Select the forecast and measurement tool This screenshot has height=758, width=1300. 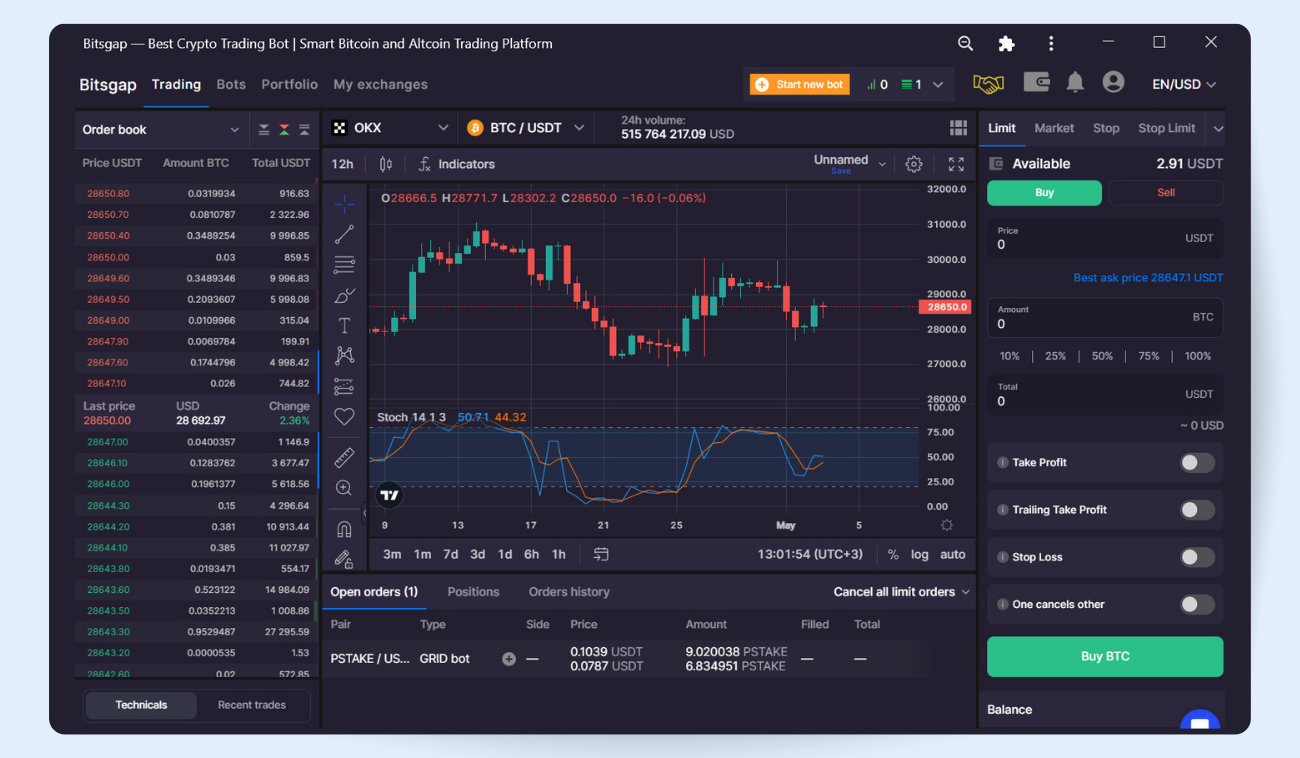344,386
